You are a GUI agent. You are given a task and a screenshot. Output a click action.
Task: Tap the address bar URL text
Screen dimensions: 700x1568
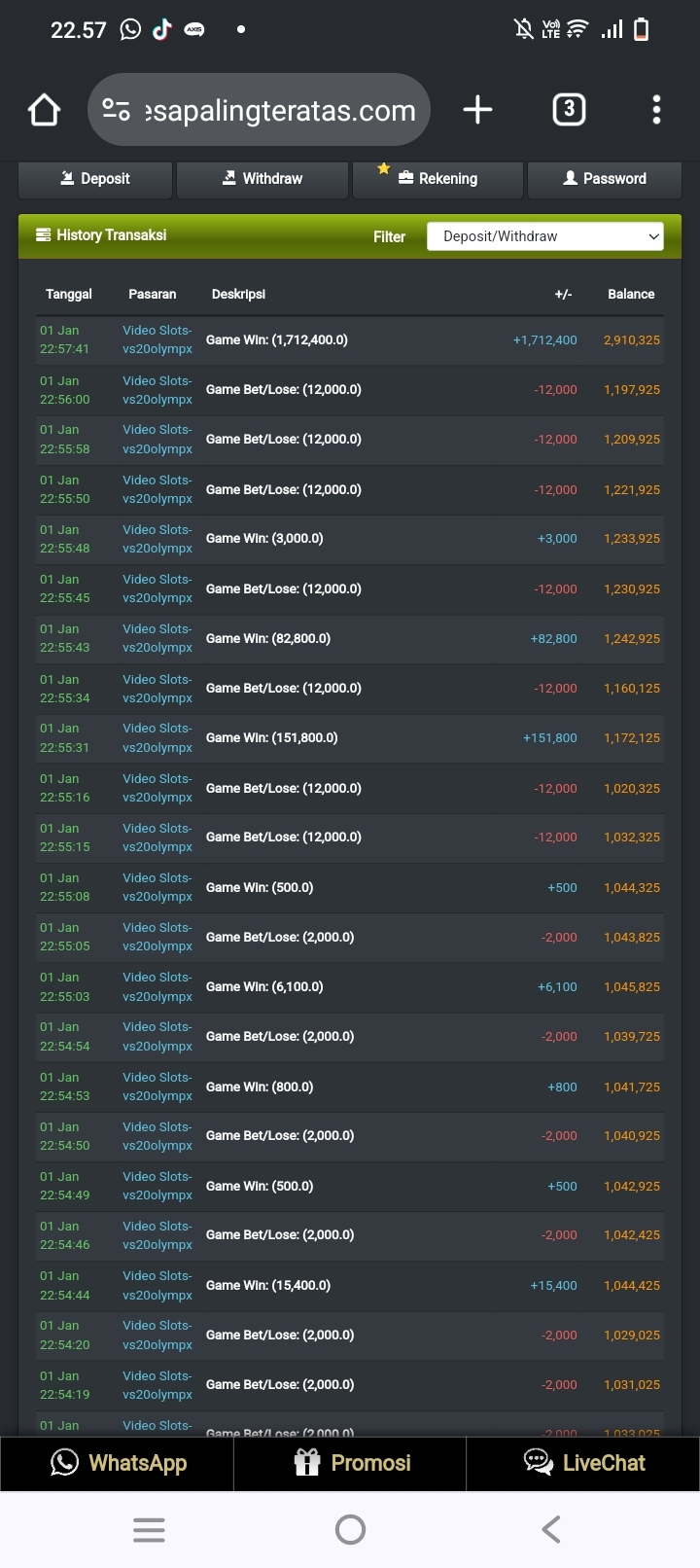[x=280, y=111]
